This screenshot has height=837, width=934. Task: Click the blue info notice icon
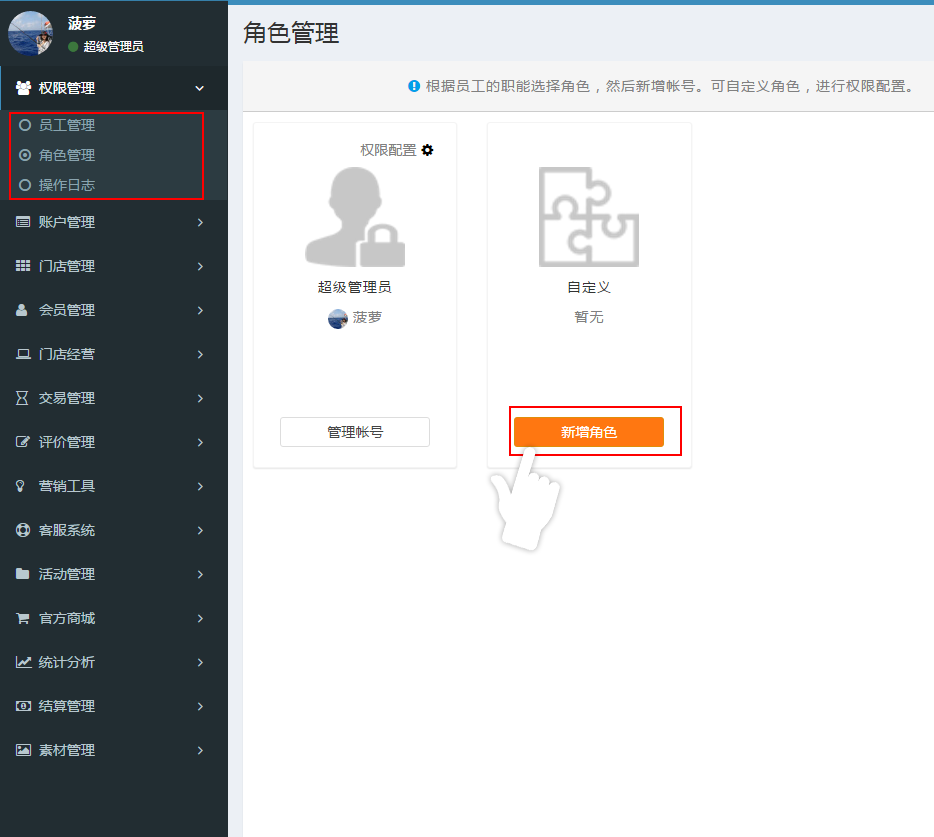pyautogui.click(x=414, y=86)
